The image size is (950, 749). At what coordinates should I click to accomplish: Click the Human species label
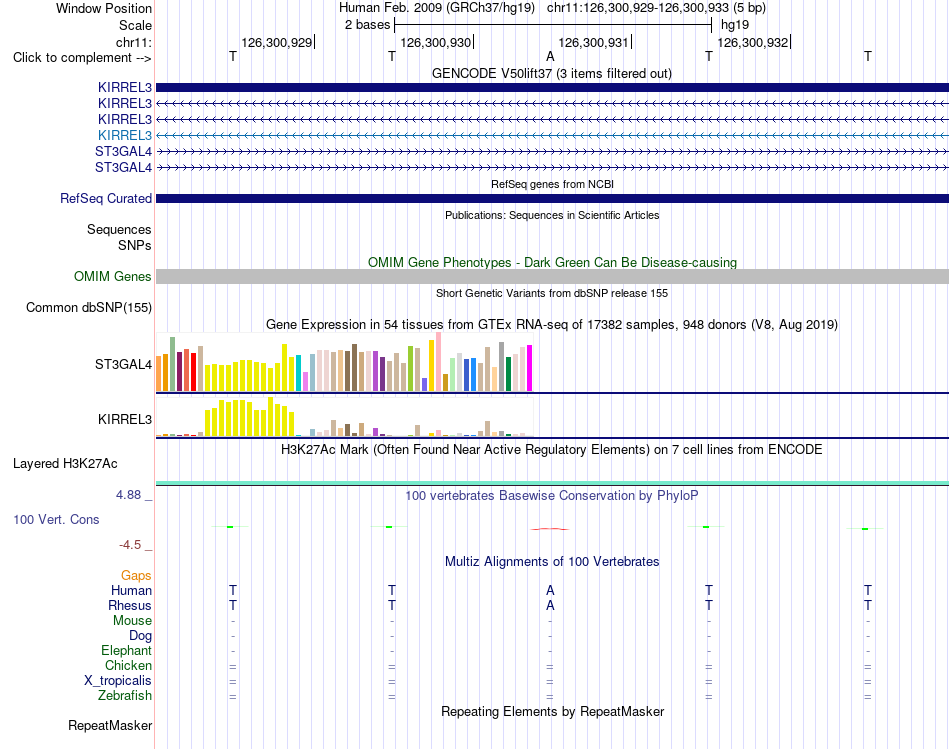(x=131, y=590)
